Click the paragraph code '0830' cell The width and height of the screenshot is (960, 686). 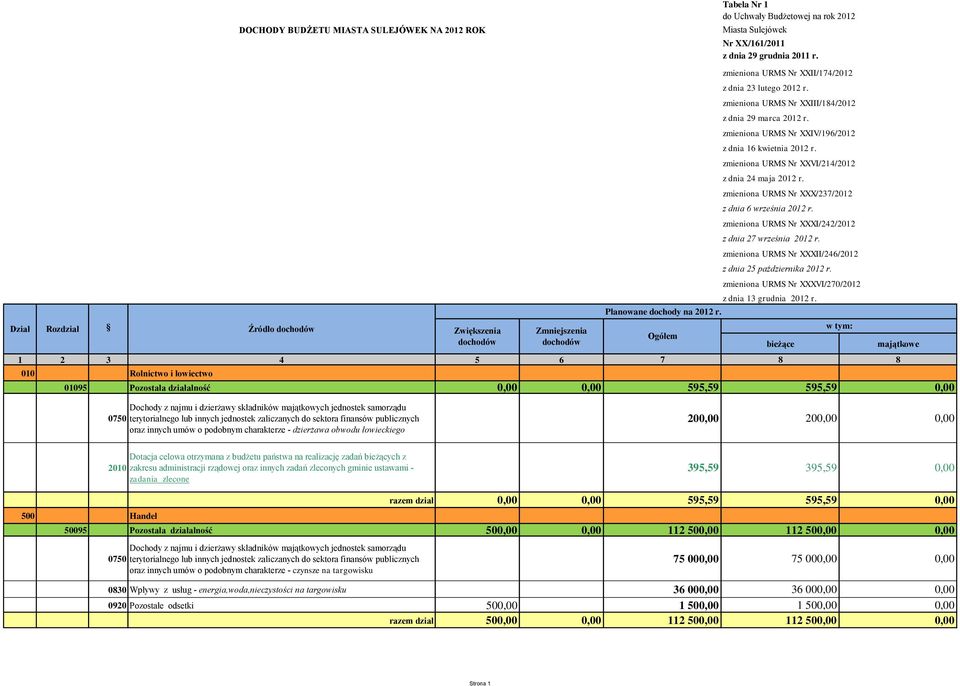[x=108, y=590]
